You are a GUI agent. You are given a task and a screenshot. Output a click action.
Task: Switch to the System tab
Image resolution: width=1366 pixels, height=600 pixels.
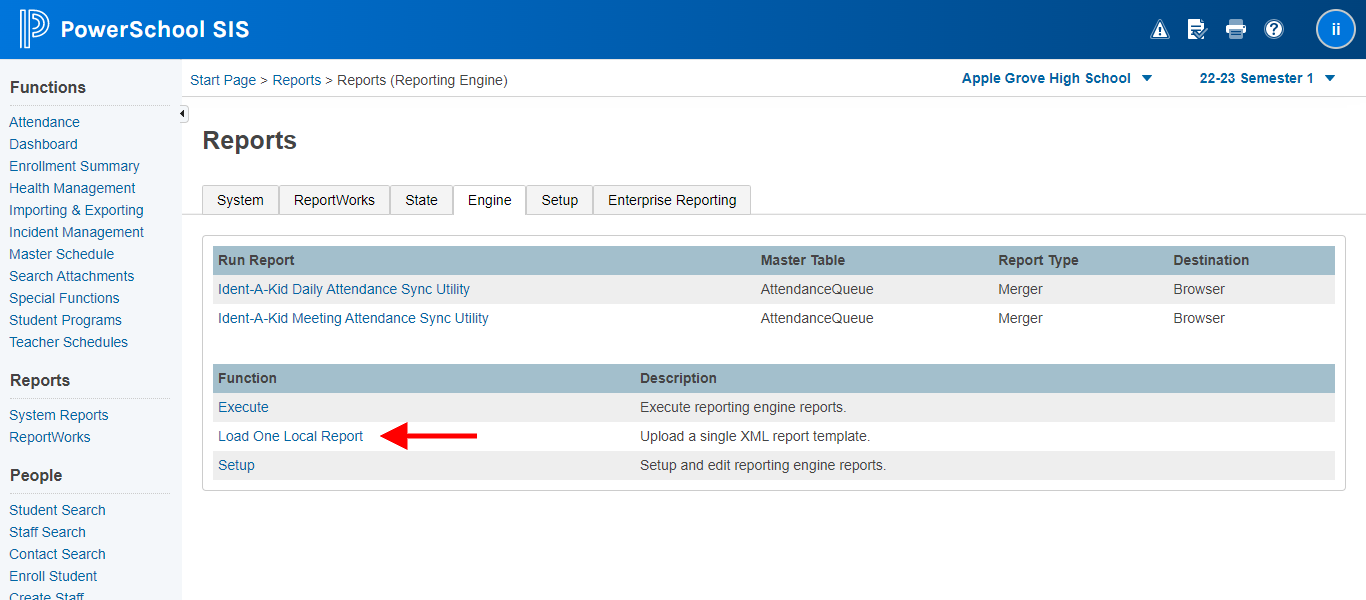pyautogui.click(x=240, y=200)
